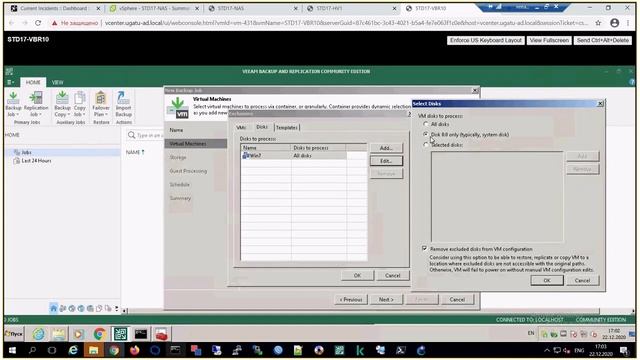Viewport: 640px width, 360px height.
Task: Click the red toolbox icon in remote taskbar
Action: [x=161, y=334]
